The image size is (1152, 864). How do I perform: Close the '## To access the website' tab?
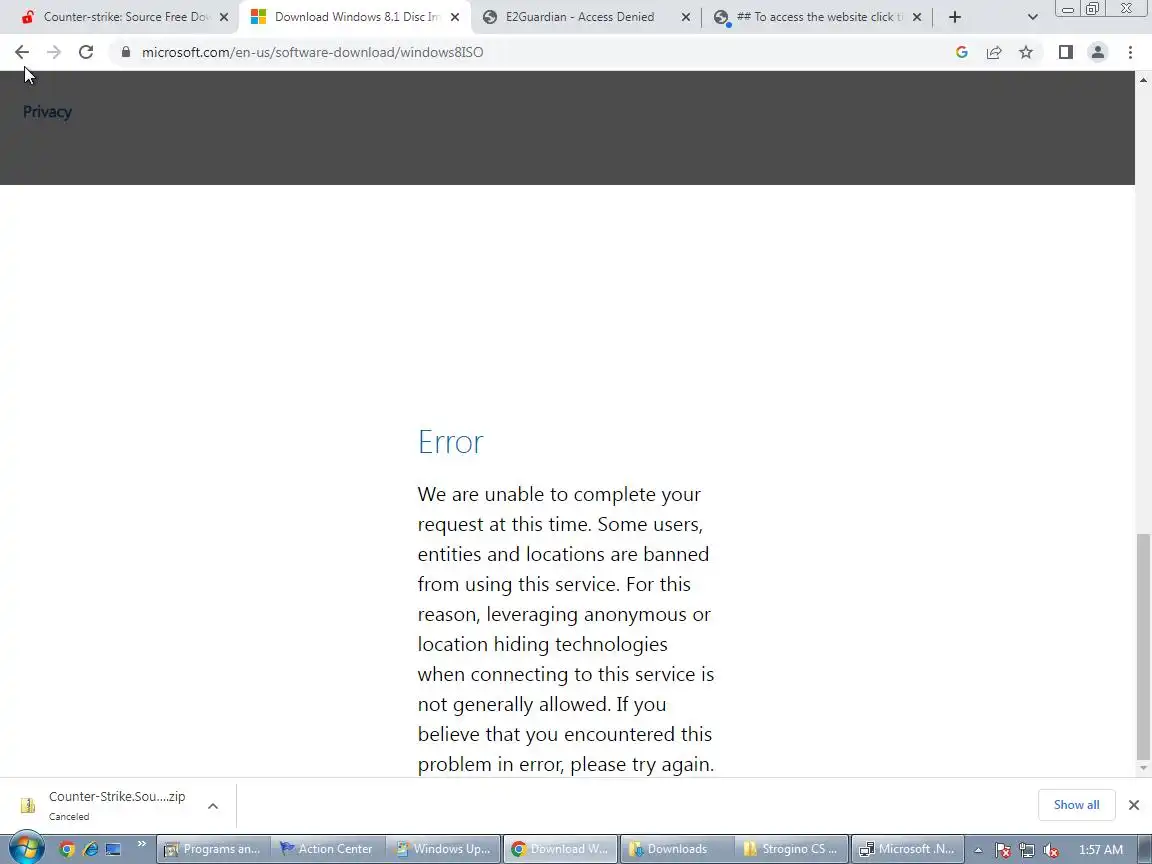916,17
